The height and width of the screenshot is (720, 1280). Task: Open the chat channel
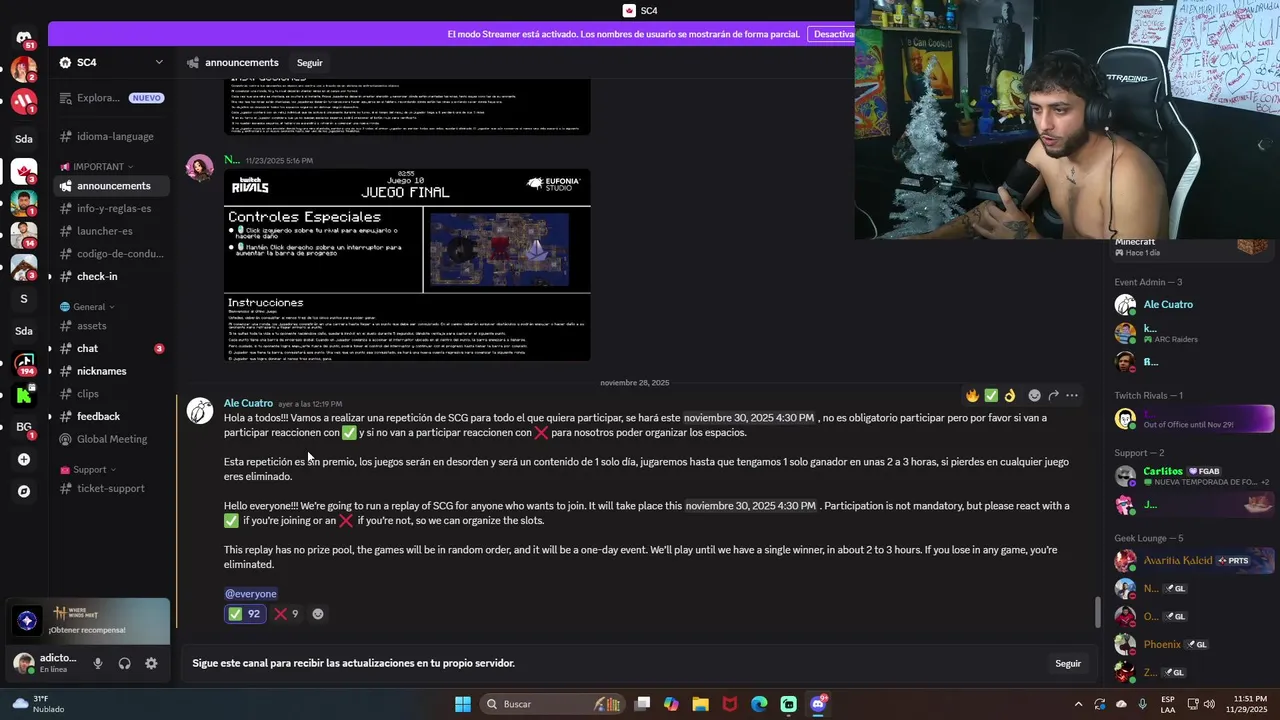pos(111,348)
